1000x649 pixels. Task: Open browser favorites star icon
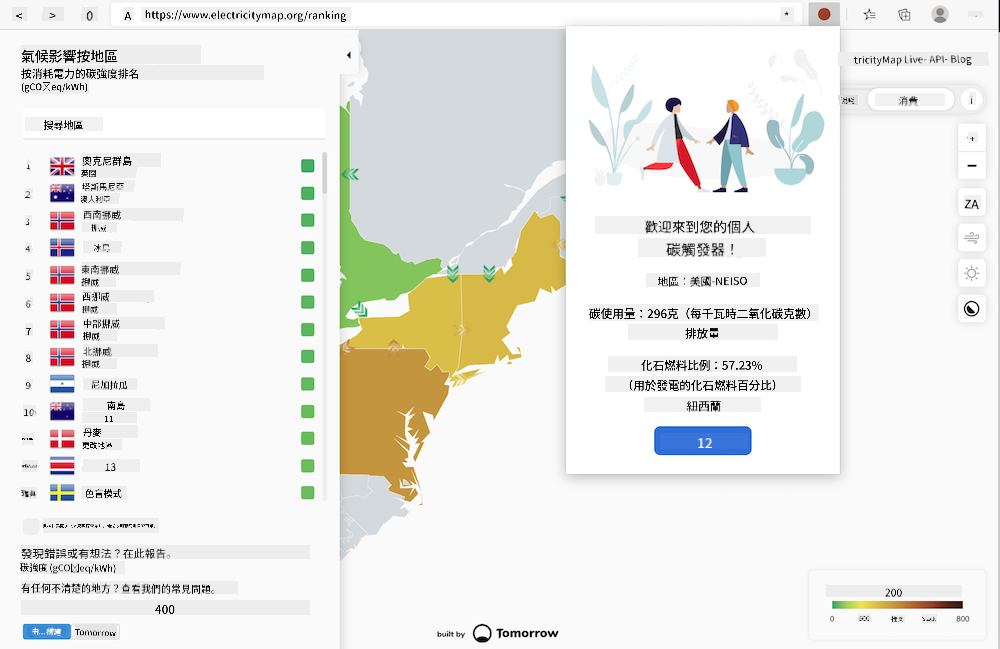pyautogui.click(x=869, y=15)
